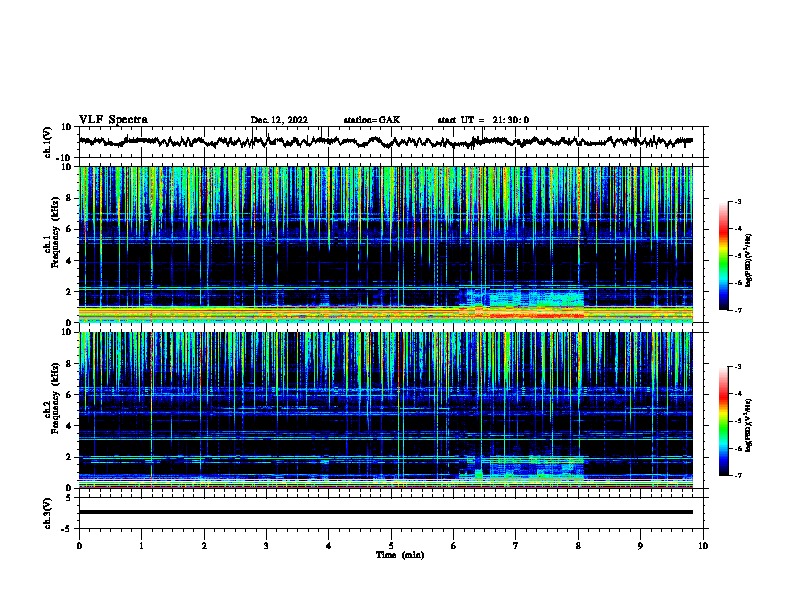This screenshot has height=612, width=792.
Task: Click time axis tick label "2"
Action: click(204, 546)
